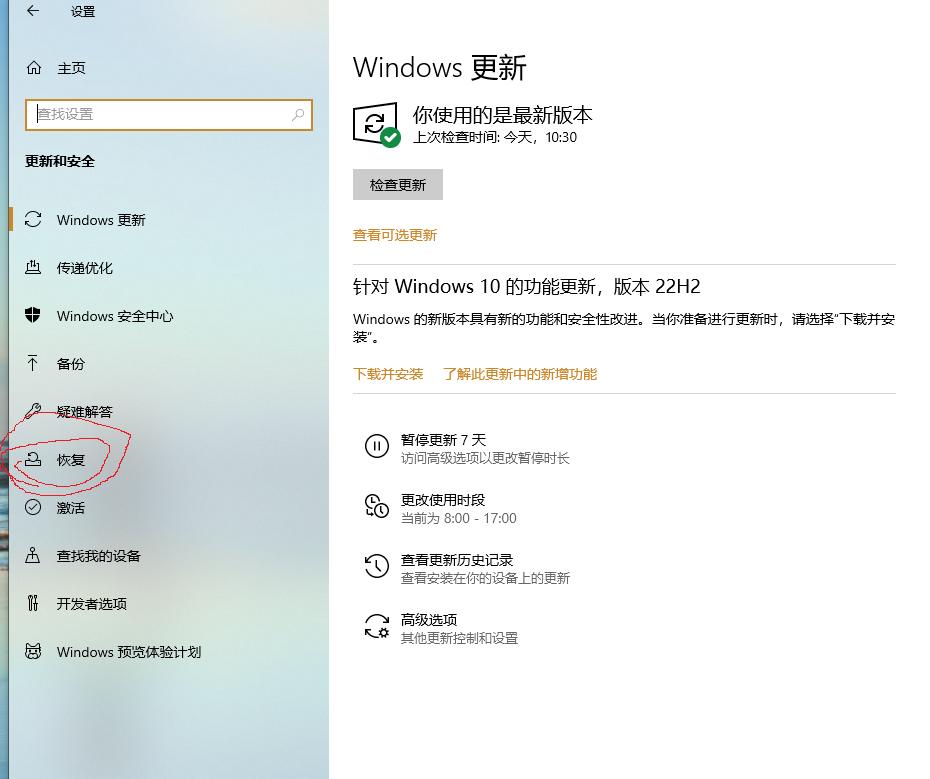Click 下载并安装 to install 22H2
The width and height of the screenshot is (930, 779).
pyautogui.click(x=388, y=374)
